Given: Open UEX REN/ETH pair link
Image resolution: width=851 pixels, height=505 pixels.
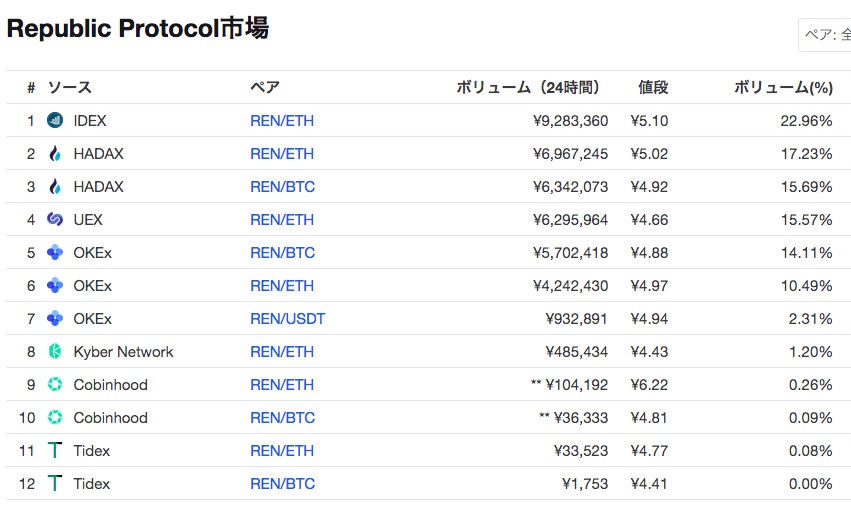Looking at the screenshot, I should coord(282,220).
